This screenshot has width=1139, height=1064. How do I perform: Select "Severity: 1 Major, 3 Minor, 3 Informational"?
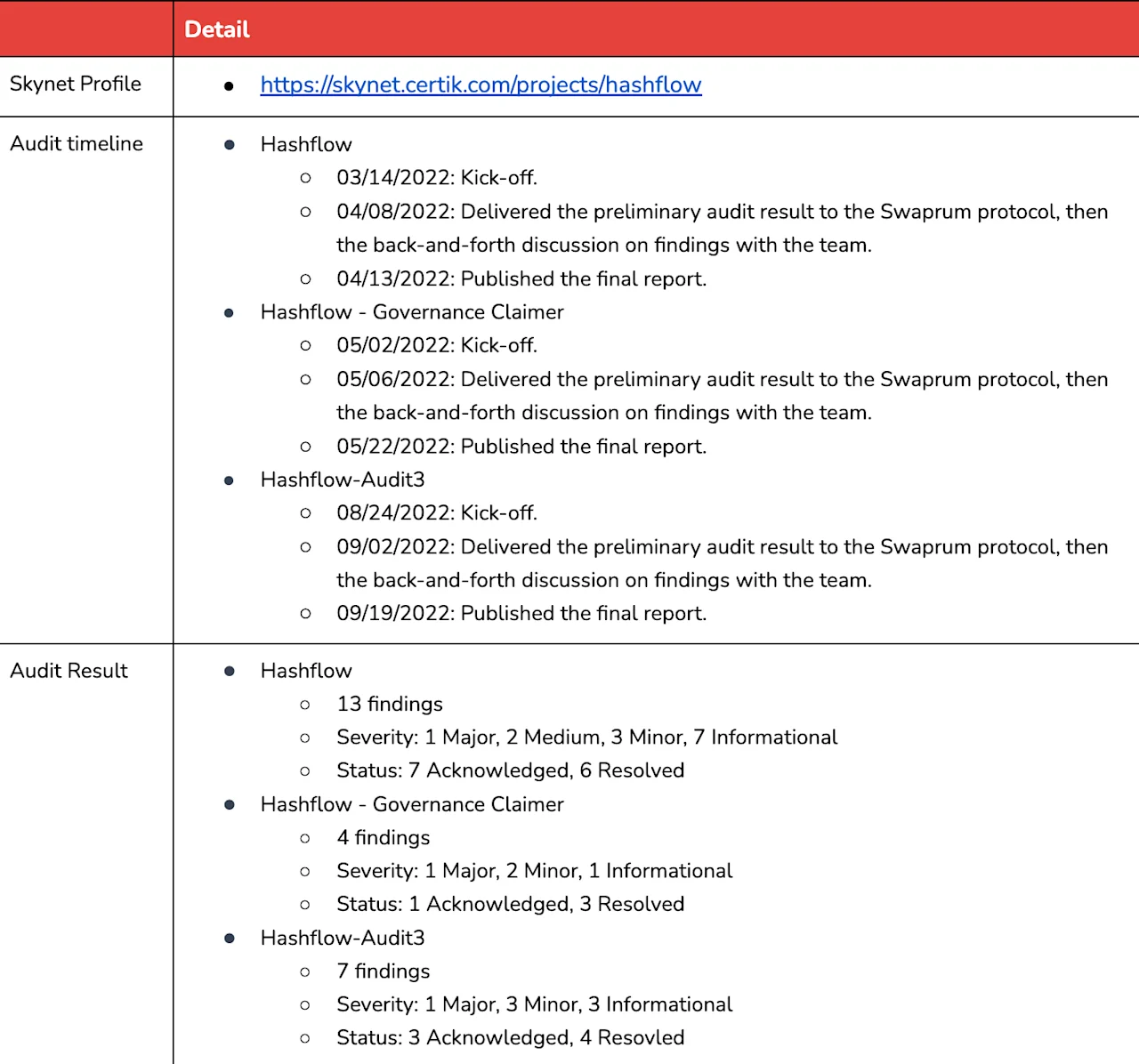[535, 1004]
